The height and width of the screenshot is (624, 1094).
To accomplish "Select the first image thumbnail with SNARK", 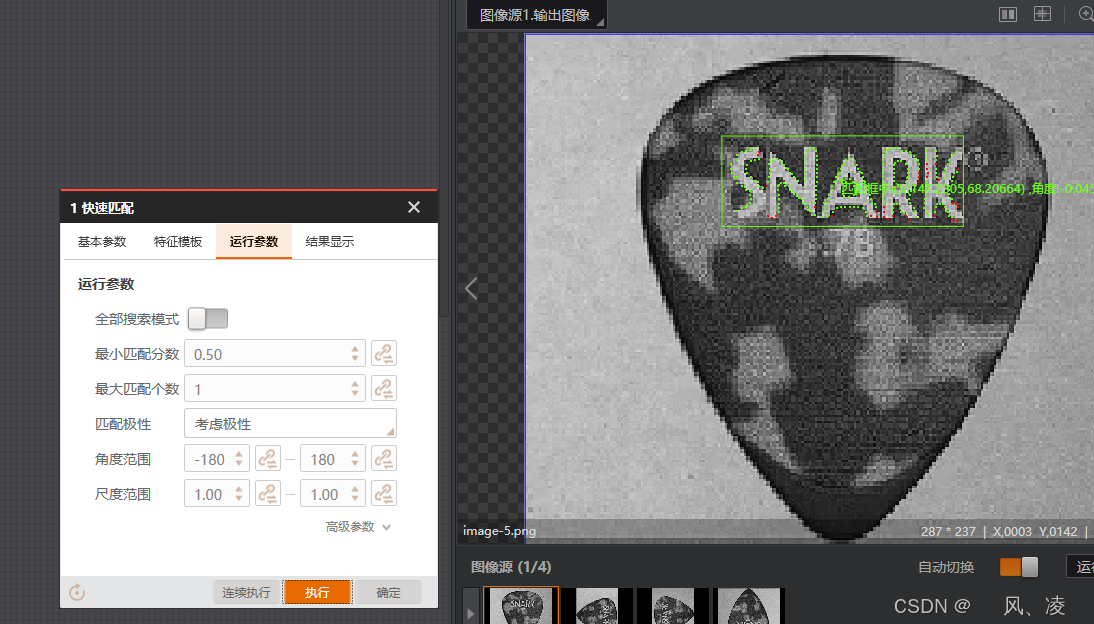I will point(521,606).
